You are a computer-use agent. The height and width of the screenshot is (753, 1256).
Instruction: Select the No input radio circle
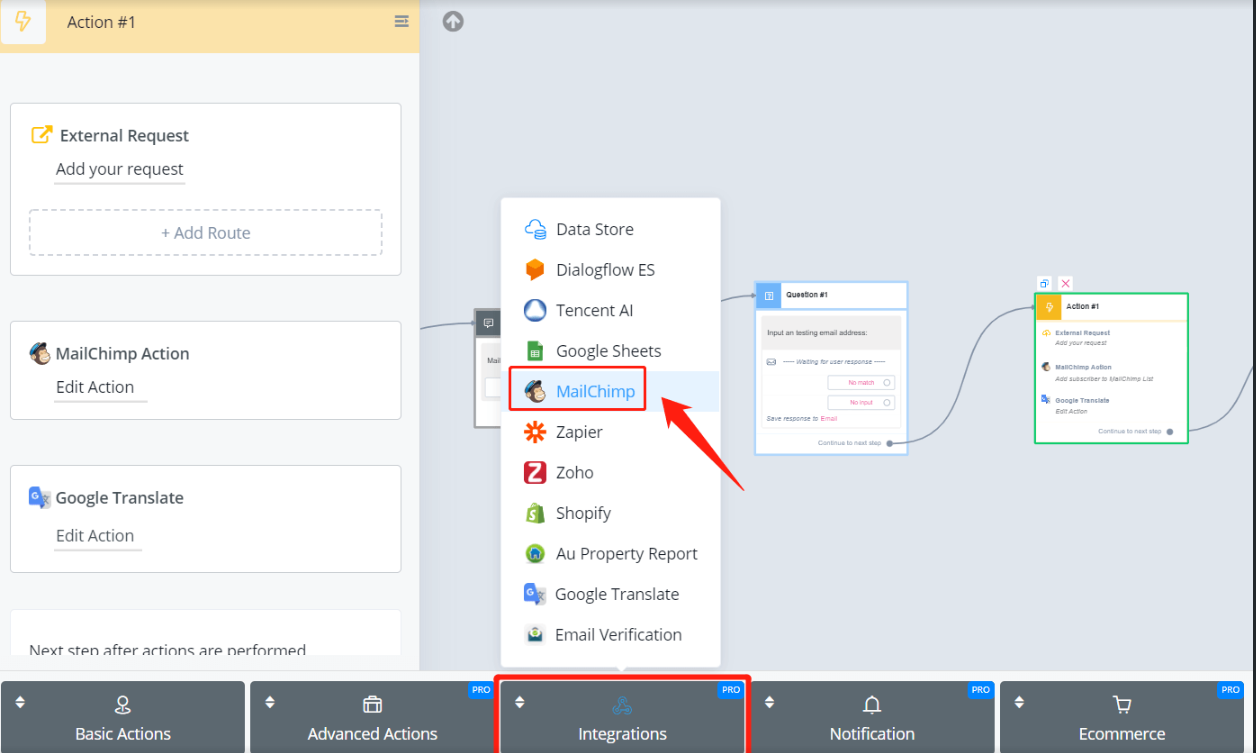point(886,402)
